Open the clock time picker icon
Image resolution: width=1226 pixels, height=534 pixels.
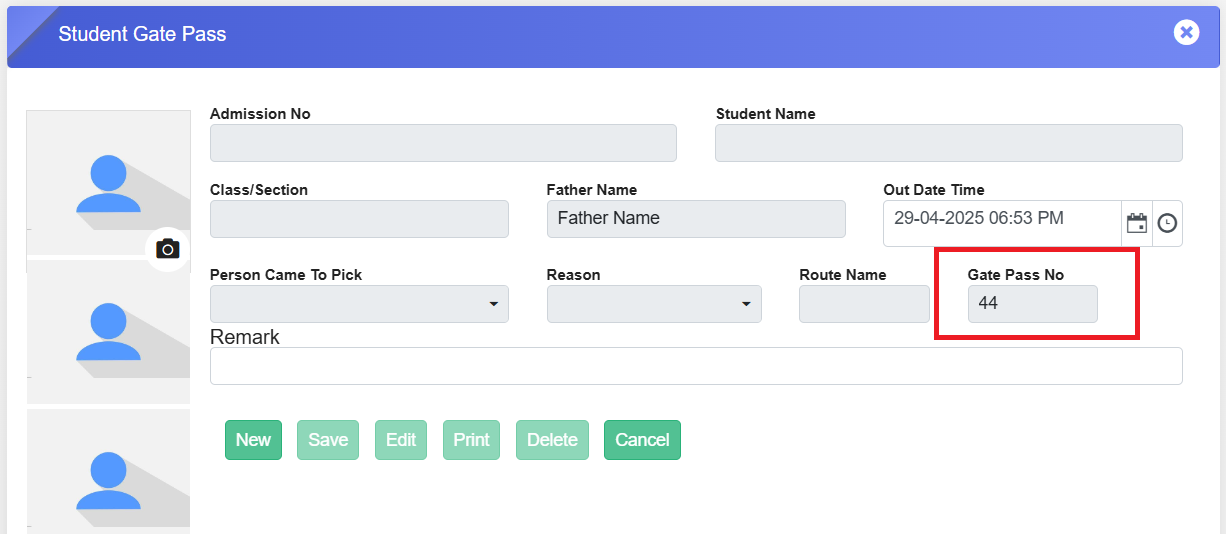coord(1167,223)
